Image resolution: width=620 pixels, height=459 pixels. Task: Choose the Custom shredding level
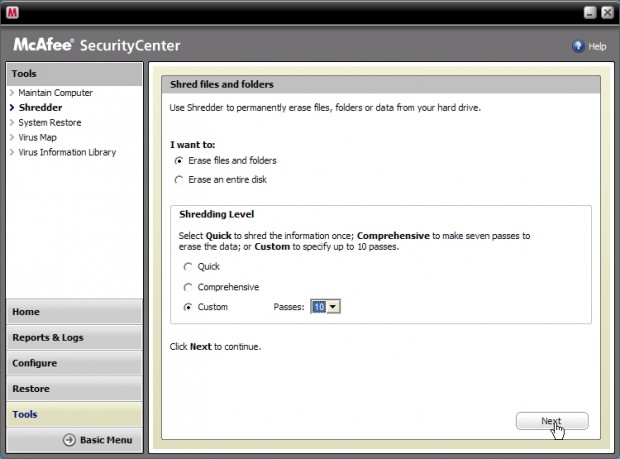pos(188,307)
